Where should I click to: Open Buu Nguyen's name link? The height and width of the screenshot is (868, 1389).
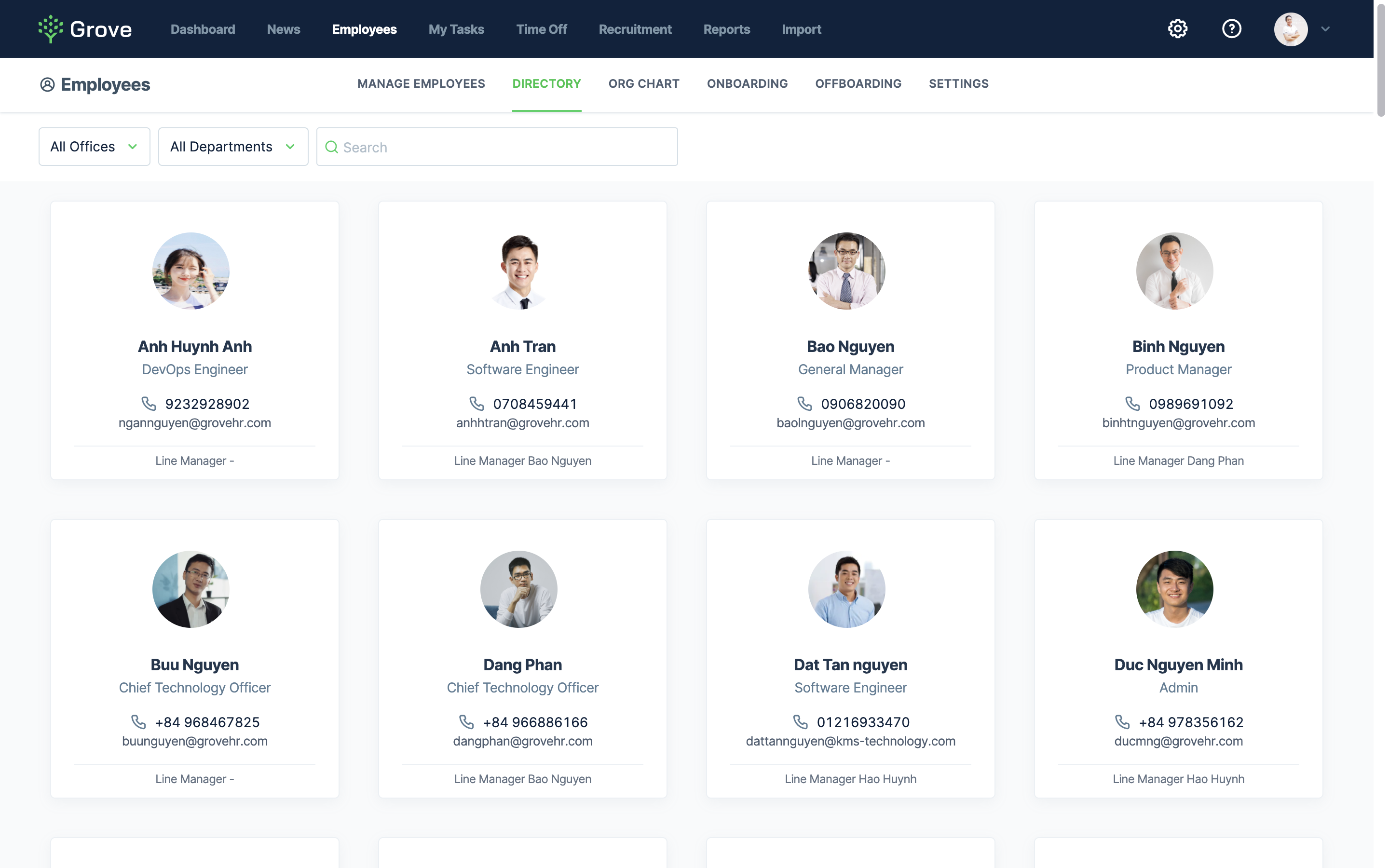pos(194,665)
